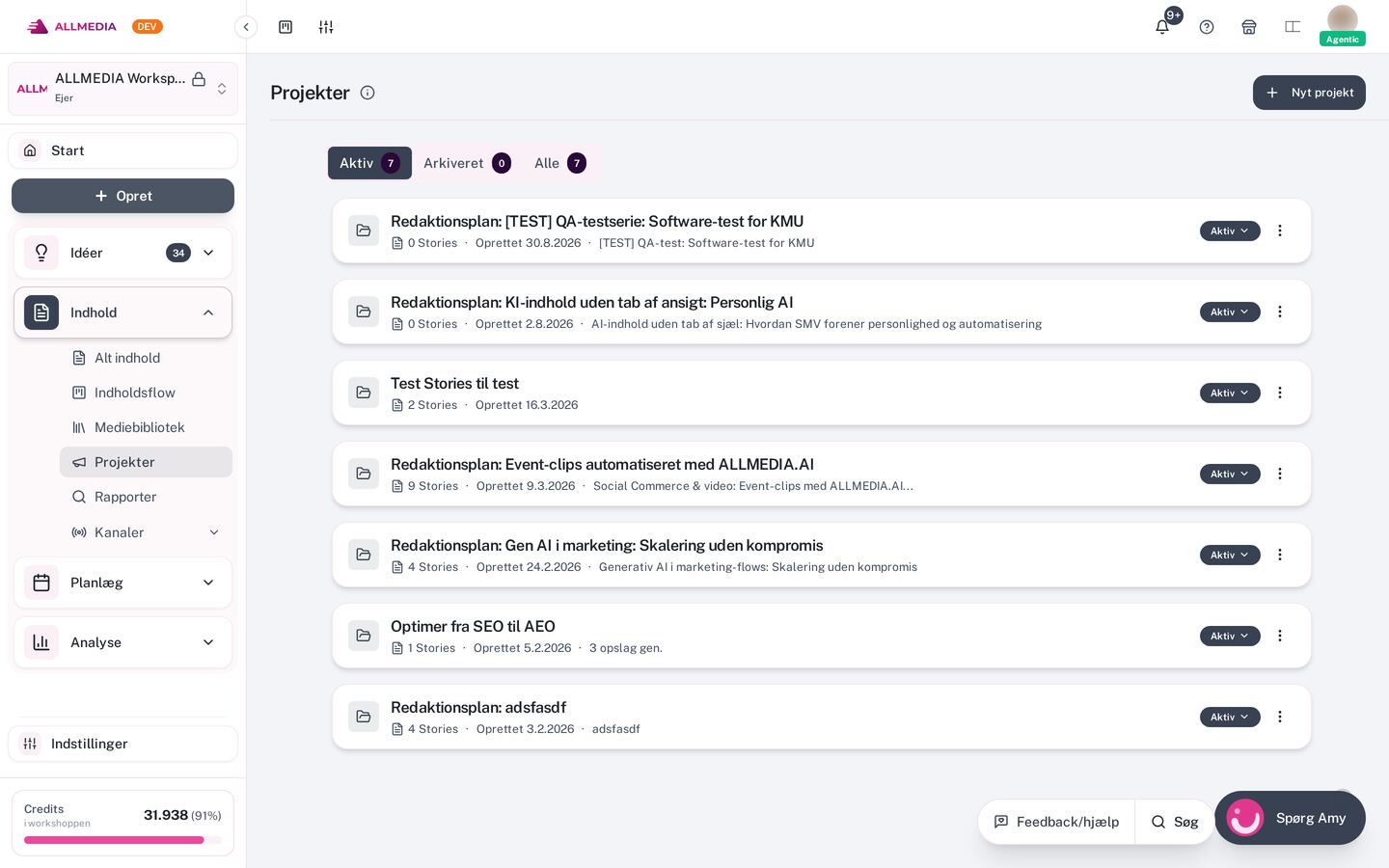Click the Søg search button
The height and width of the screenshot is (868, 1389).
tap(1174, 822)
